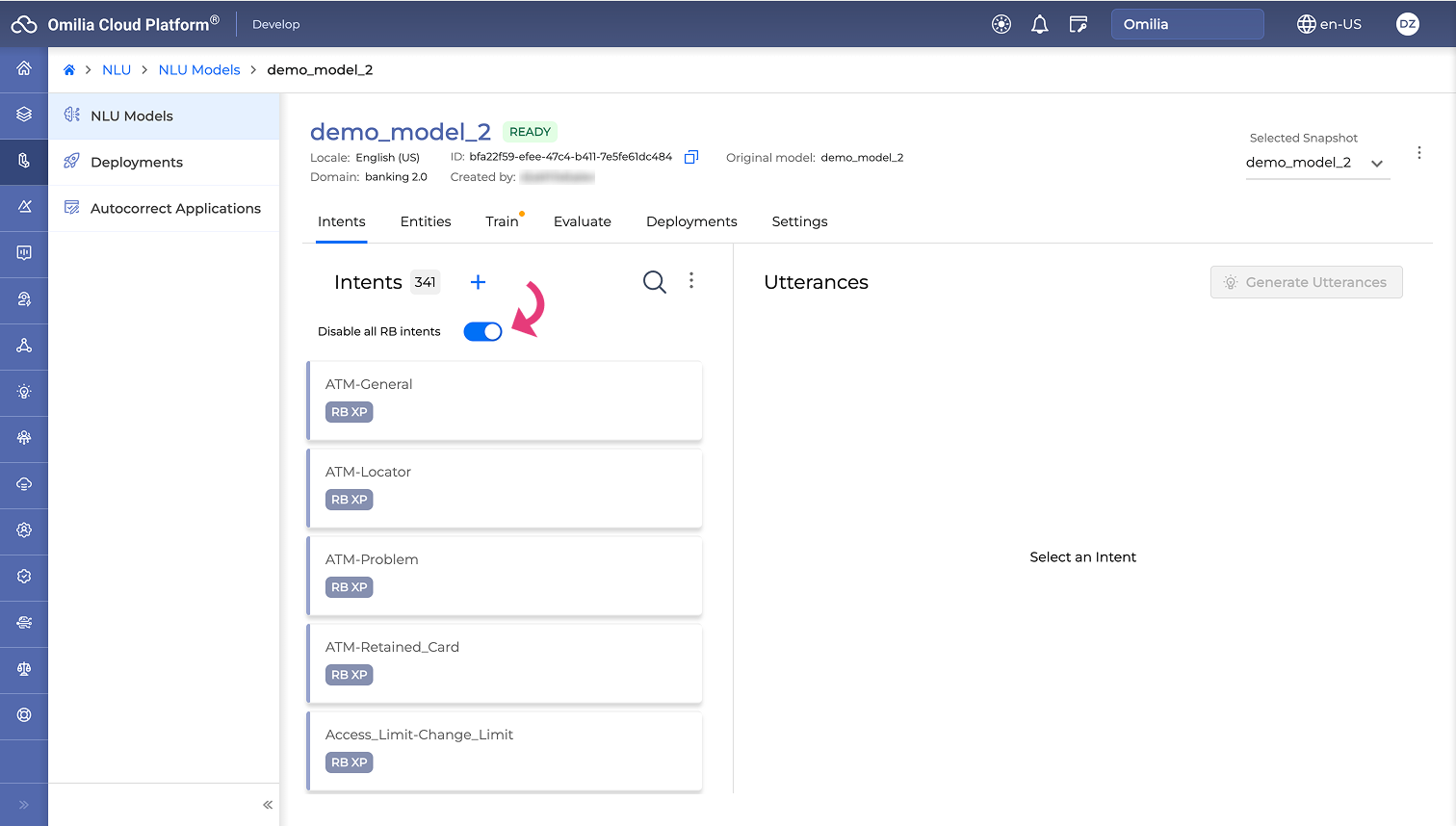This screenshot has width=1456, height=826.
Task: Open the Evaluate tab
Action: click(583, 221)
